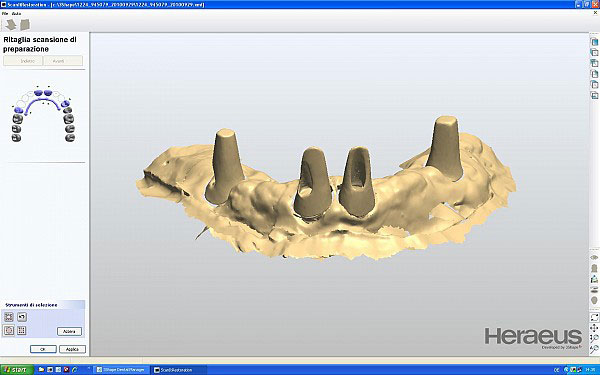Image resolution: width=600 pixels, height=375 pixels.
Task: Open the File menu
Action: (5, 13)
